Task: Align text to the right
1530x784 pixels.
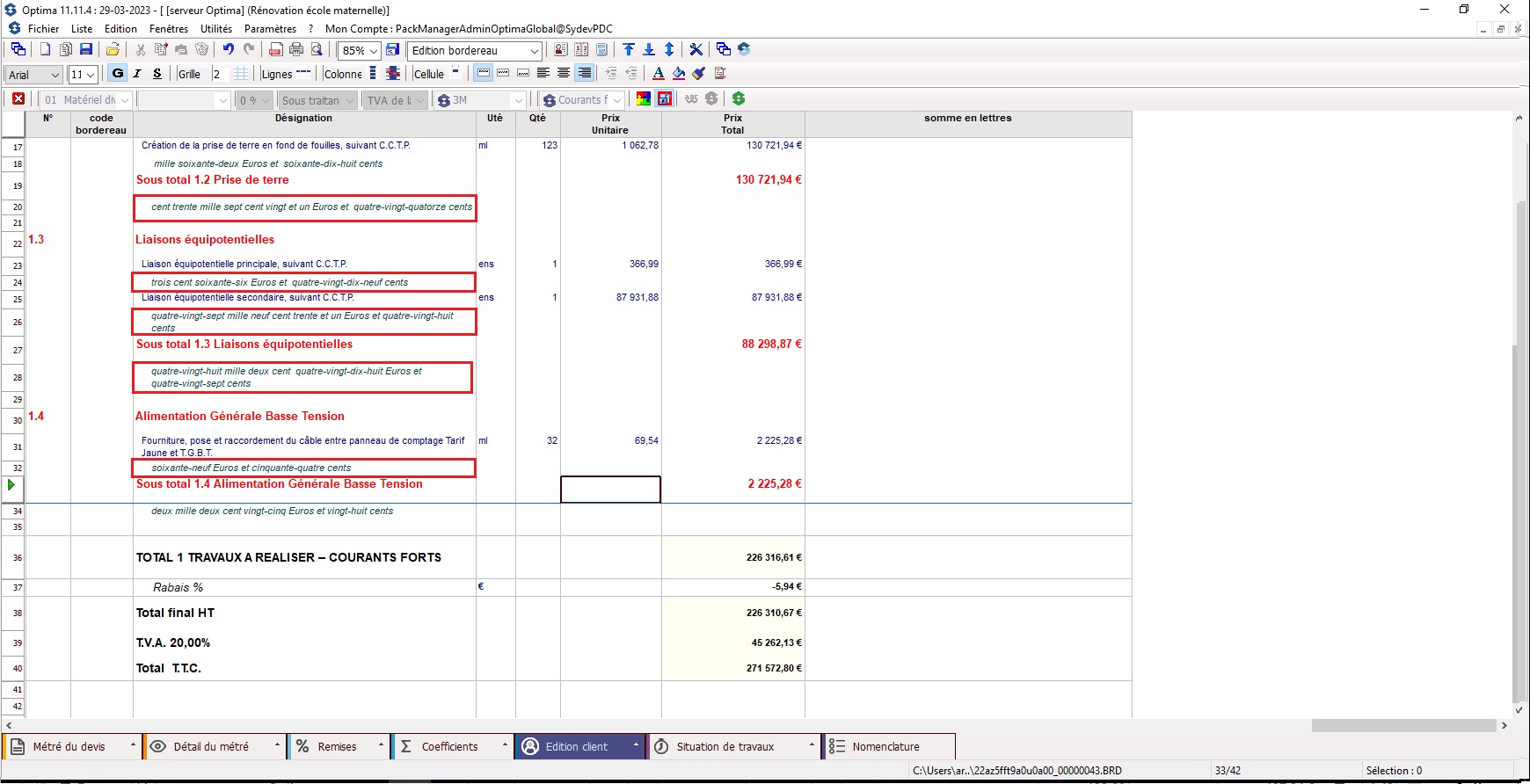Action: coord(585,73)
